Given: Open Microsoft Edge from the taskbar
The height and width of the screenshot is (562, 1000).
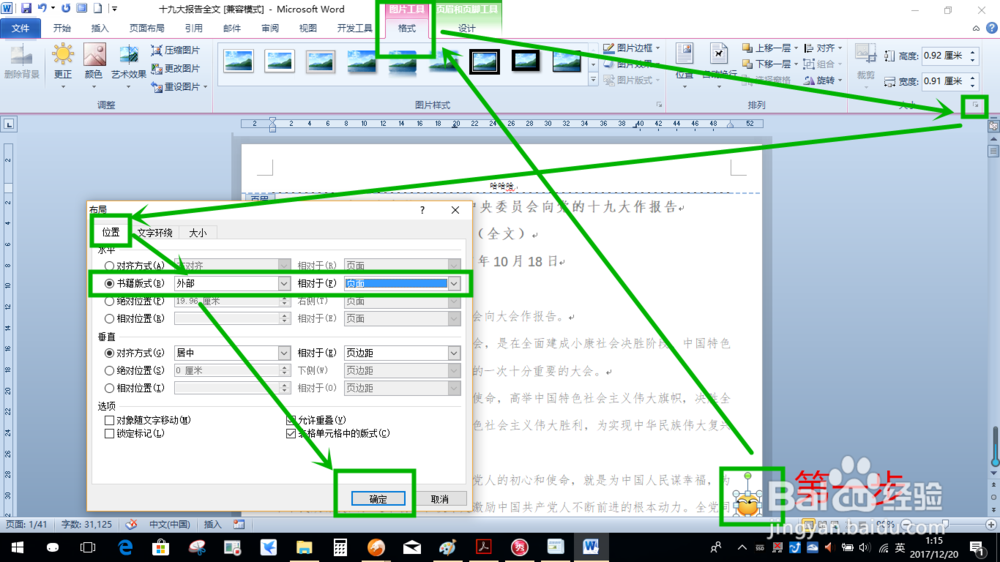Looking at the screenshot, I should pyautogui.click(x=125, y=547).
